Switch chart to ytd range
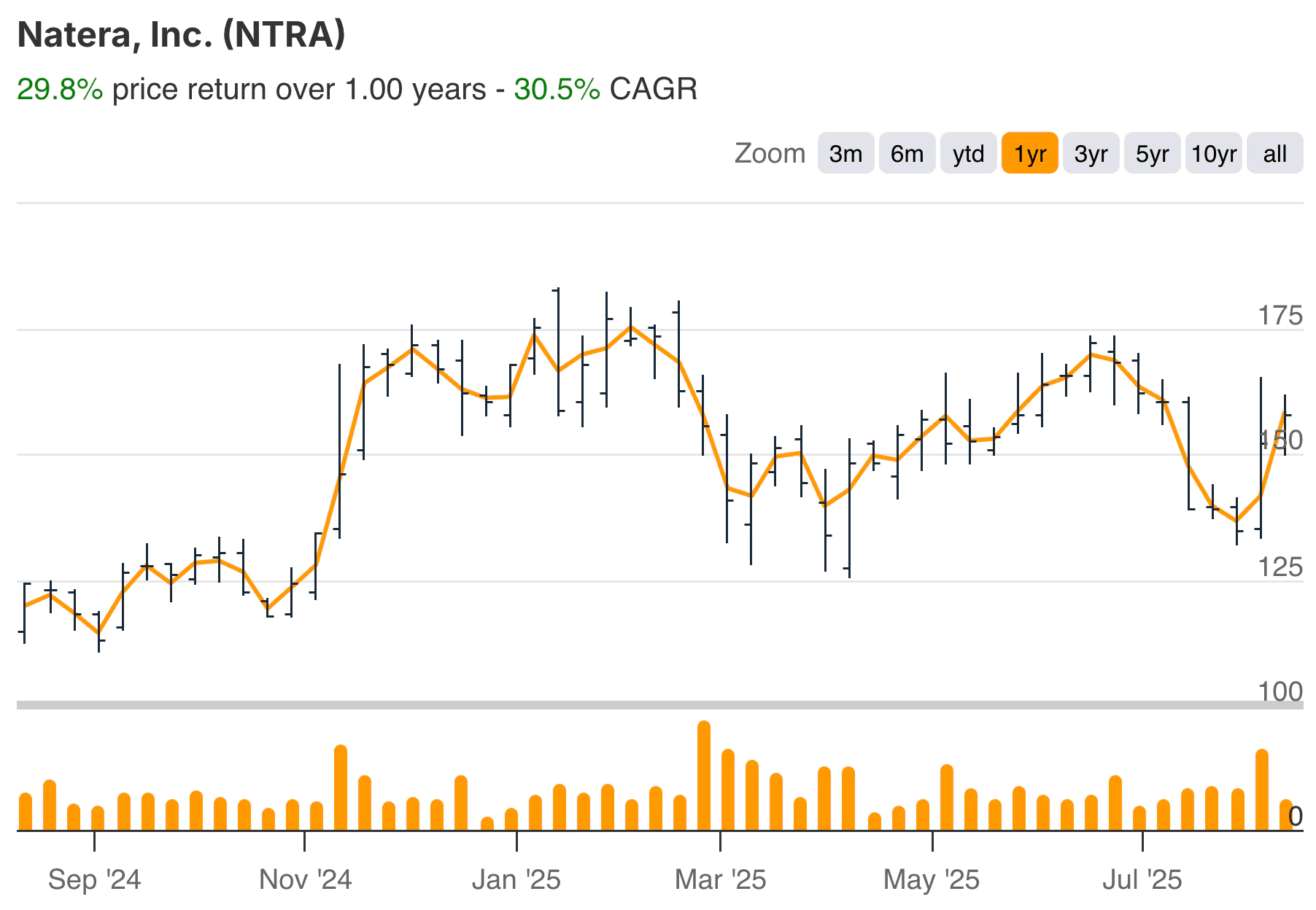 [968, 153]
